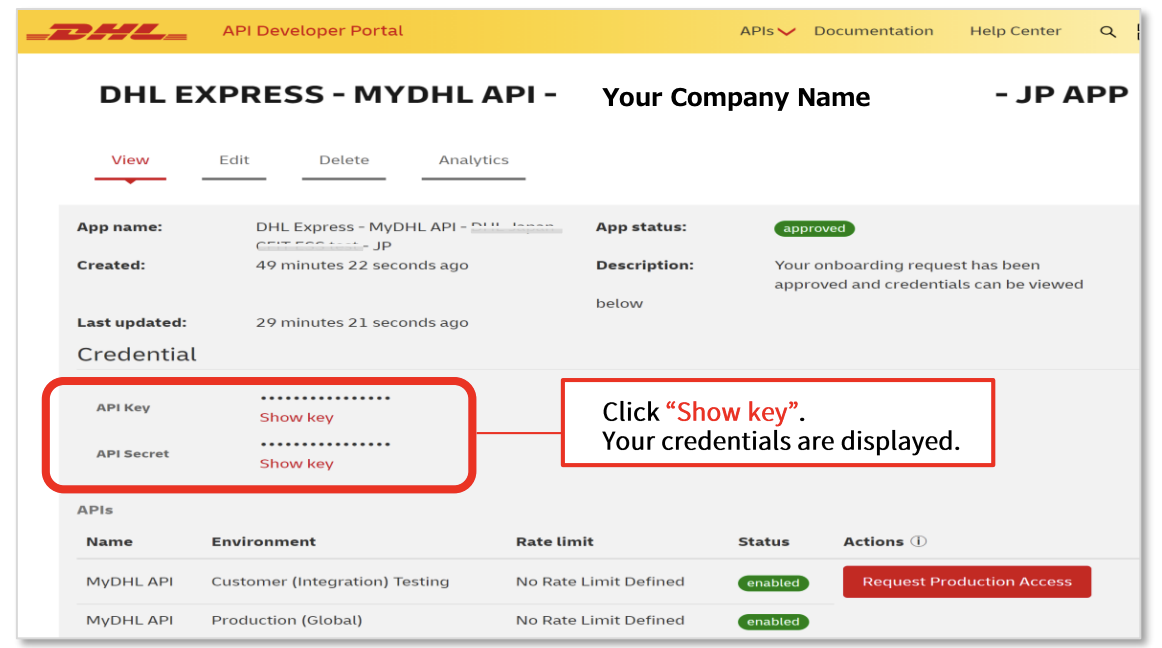Go to the Help Center

point(1015,31)
